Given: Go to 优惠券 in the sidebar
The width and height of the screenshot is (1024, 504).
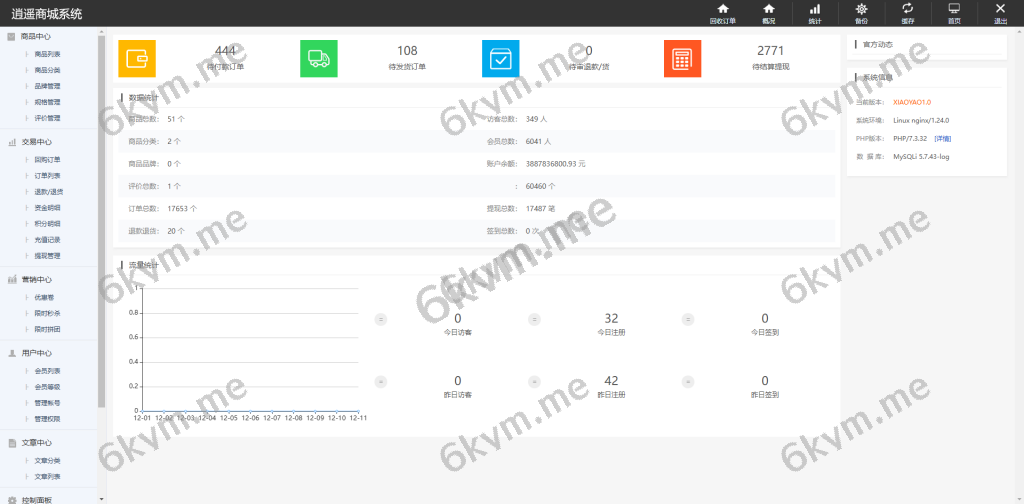Looking at the screenshot, I should 44,297.
